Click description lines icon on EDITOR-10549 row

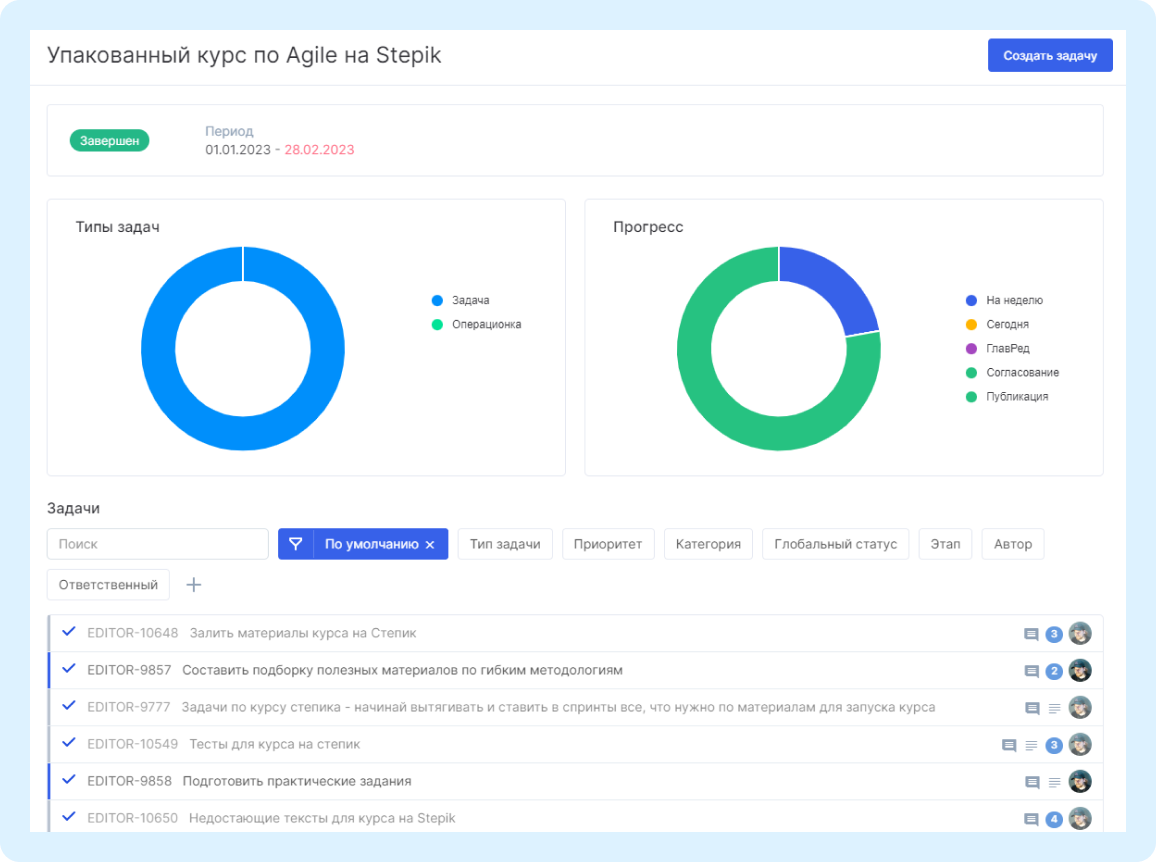[x=1031, y=745]
